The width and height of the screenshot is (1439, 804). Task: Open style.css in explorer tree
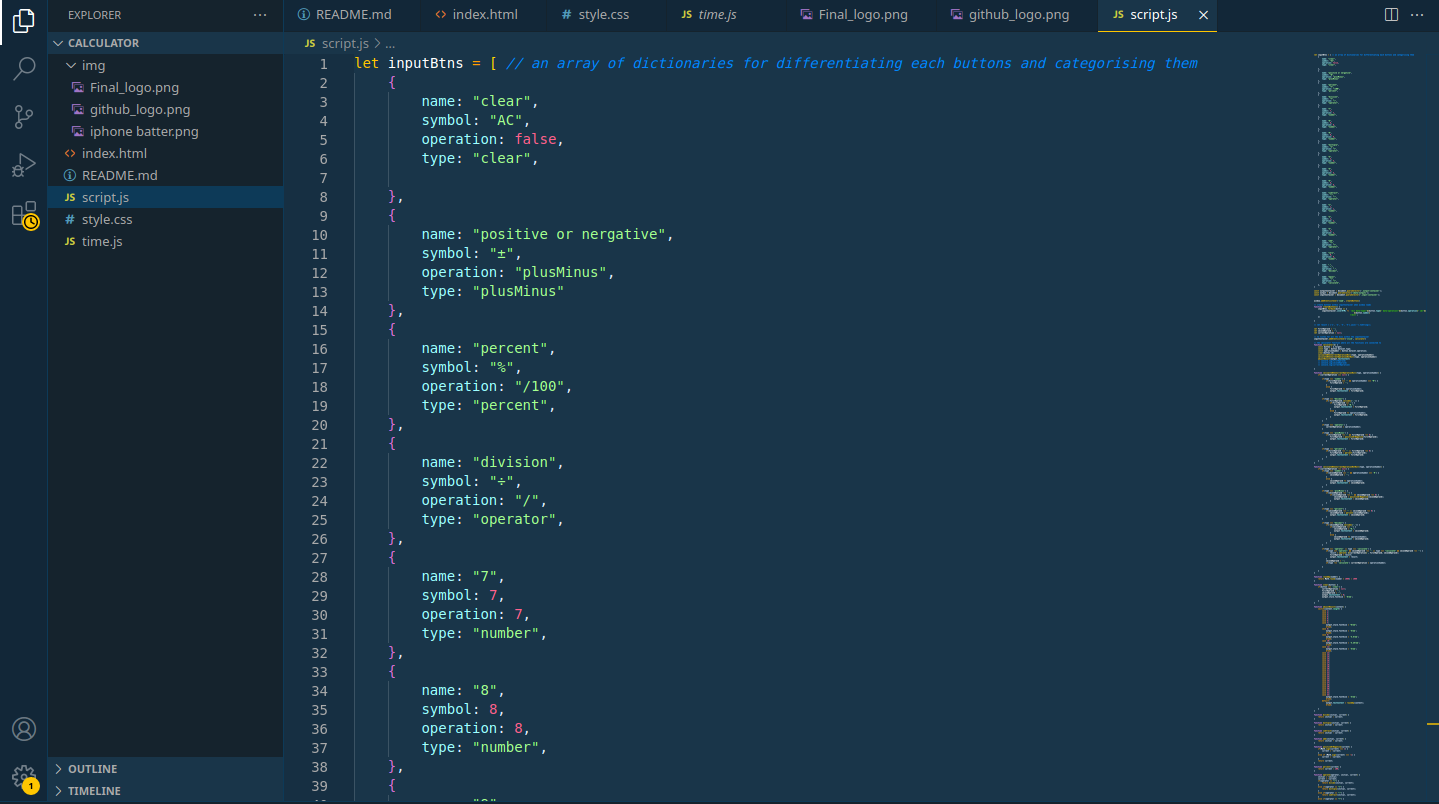[x=165, y=219]
